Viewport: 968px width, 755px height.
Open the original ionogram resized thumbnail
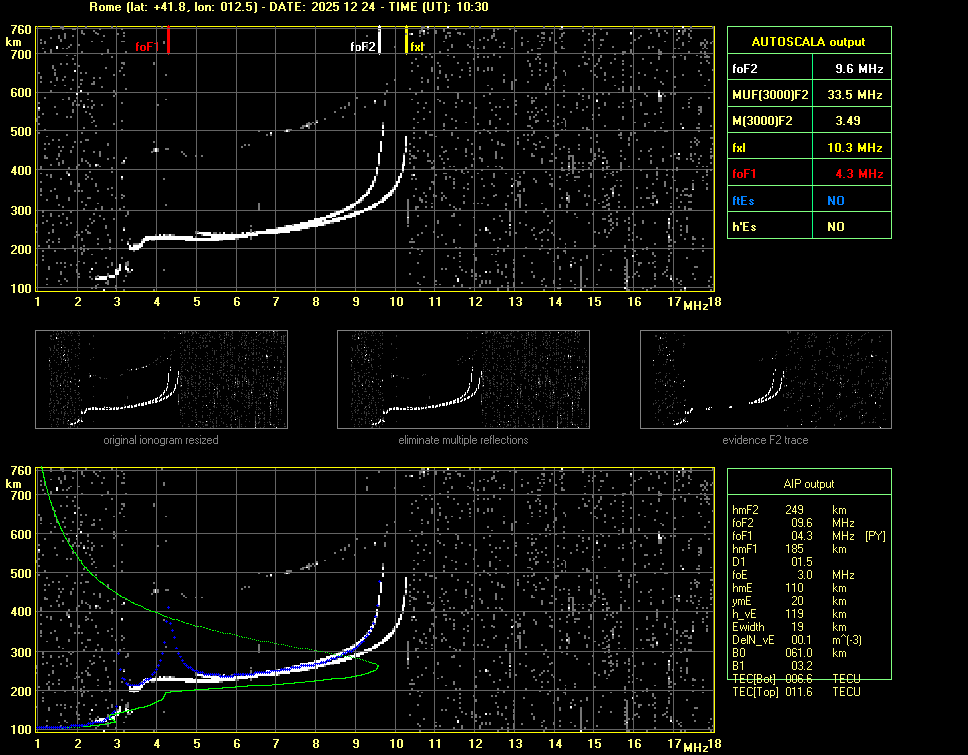point(161,379)
